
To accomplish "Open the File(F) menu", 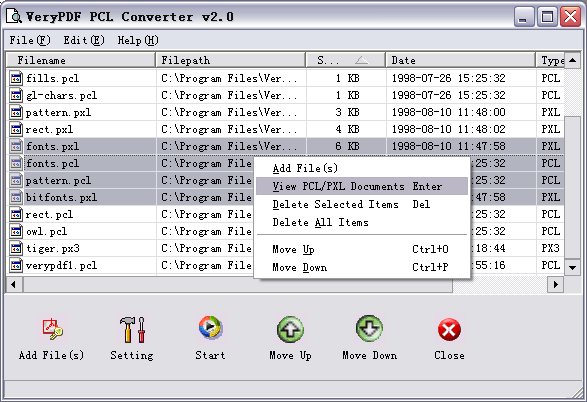I will [30, 40].
